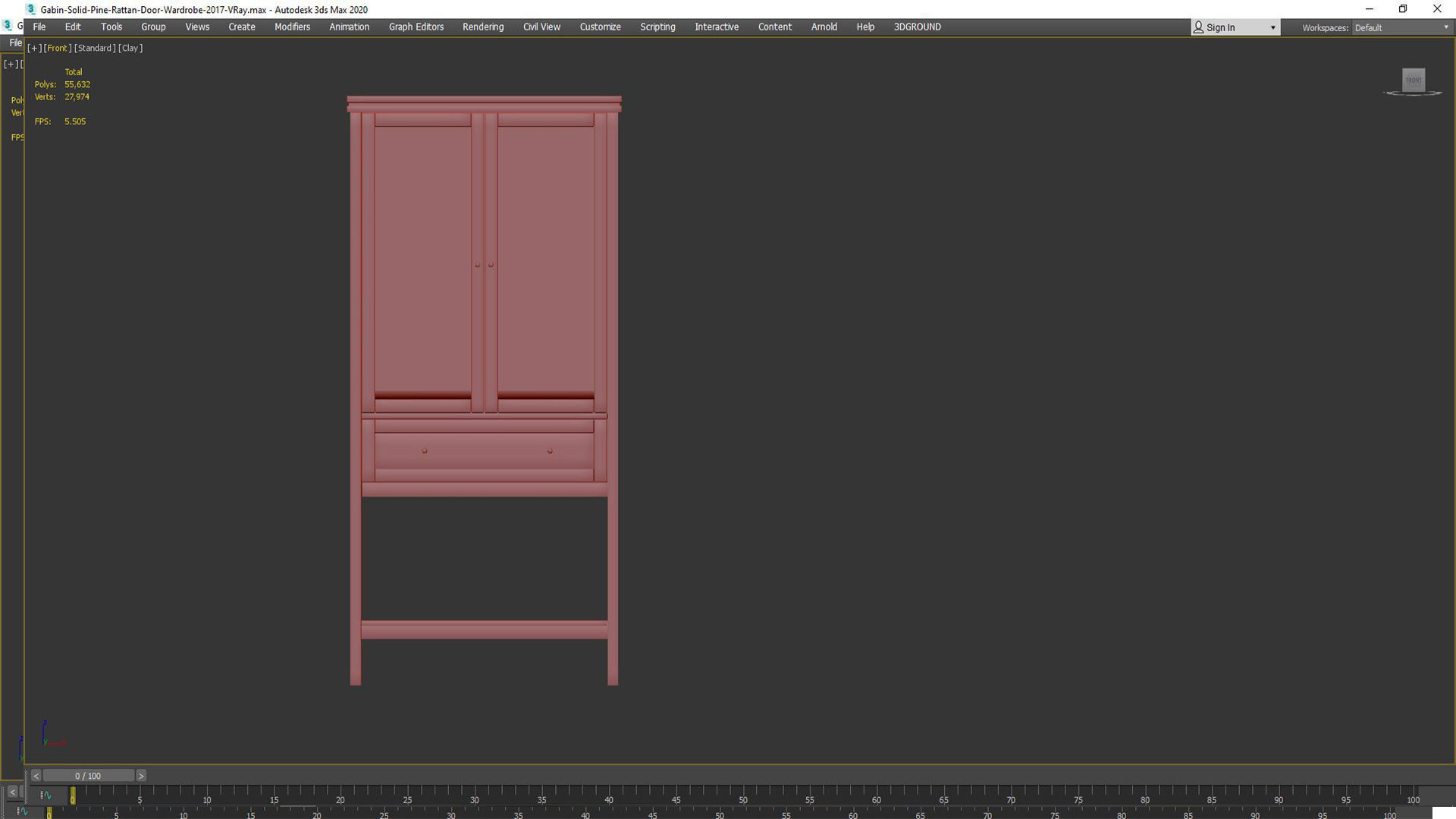Click the Sign In user icon

(1198, 27)
